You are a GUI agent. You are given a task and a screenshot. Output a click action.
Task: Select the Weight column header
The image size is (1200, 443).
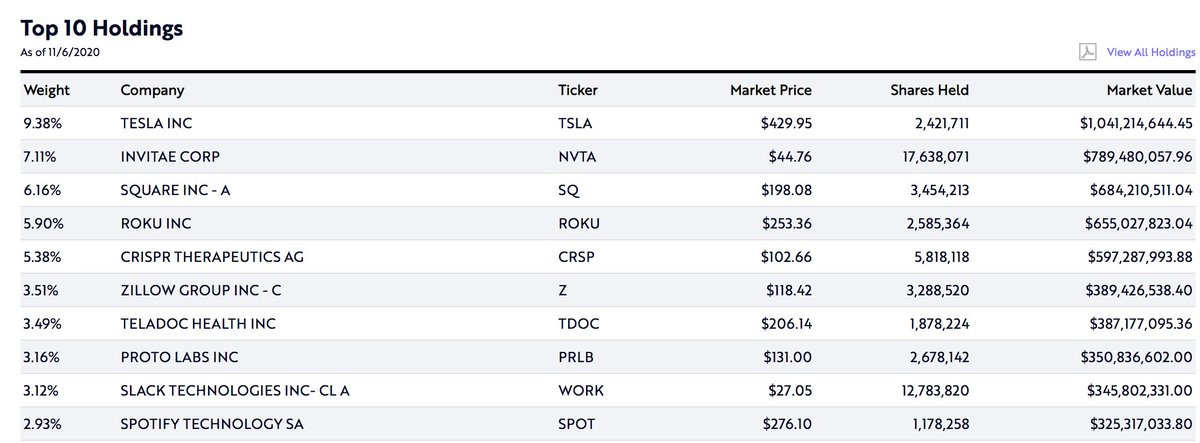point(46,90)
